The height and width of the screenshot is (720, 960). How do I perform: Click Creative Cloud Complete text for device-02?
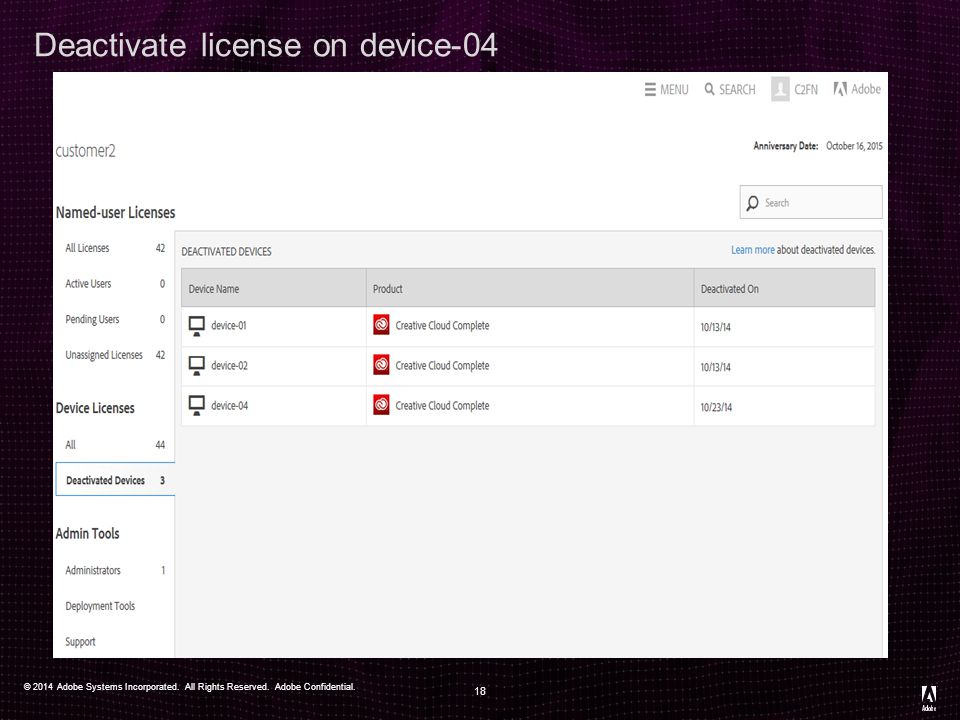(442, 366)
